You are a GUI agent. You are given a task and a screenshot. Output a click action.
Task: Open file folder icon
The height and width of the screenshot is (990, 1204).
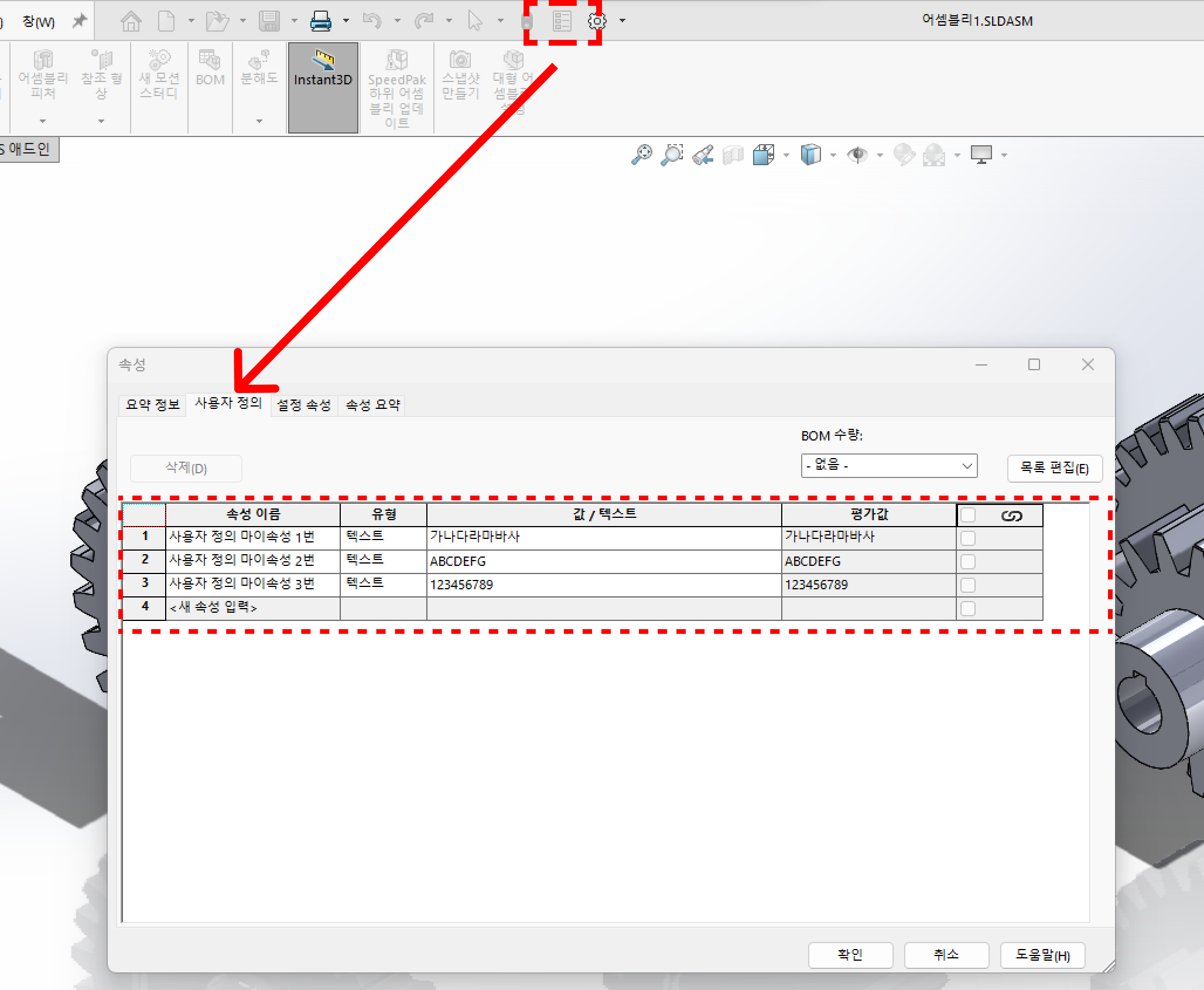217,22
